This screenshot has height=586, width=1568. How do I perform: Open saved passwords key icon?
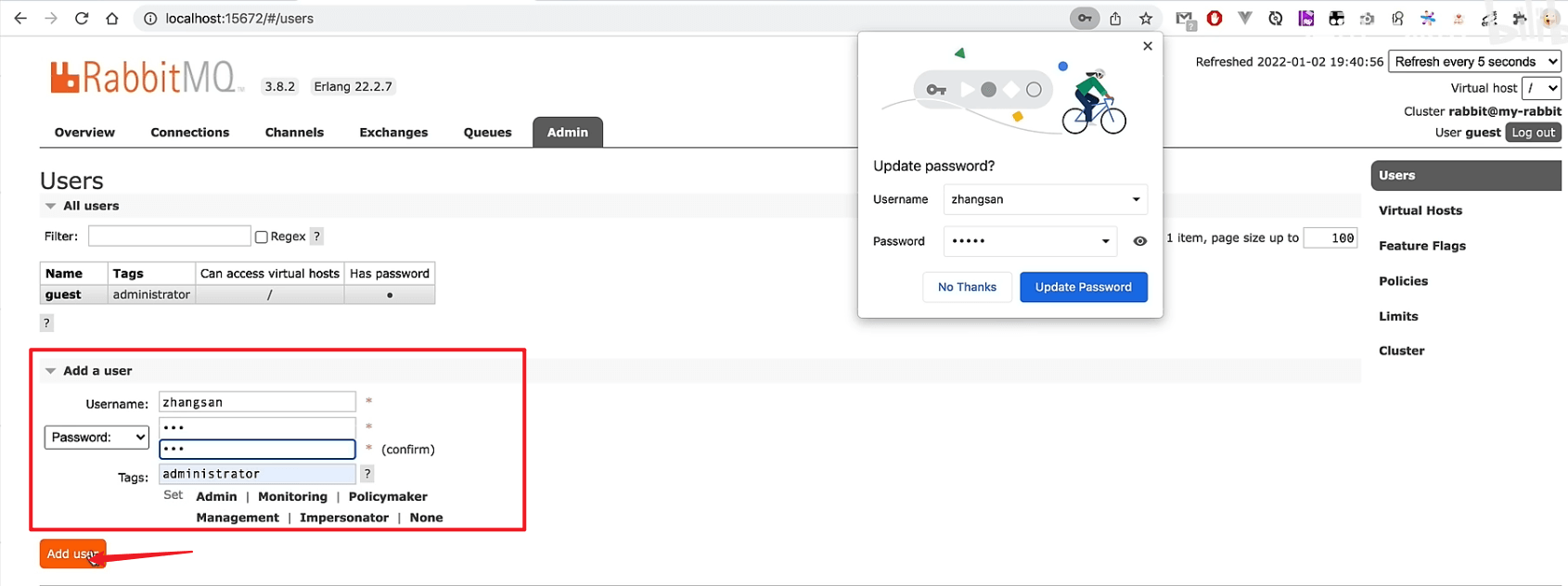[1084, 19]
